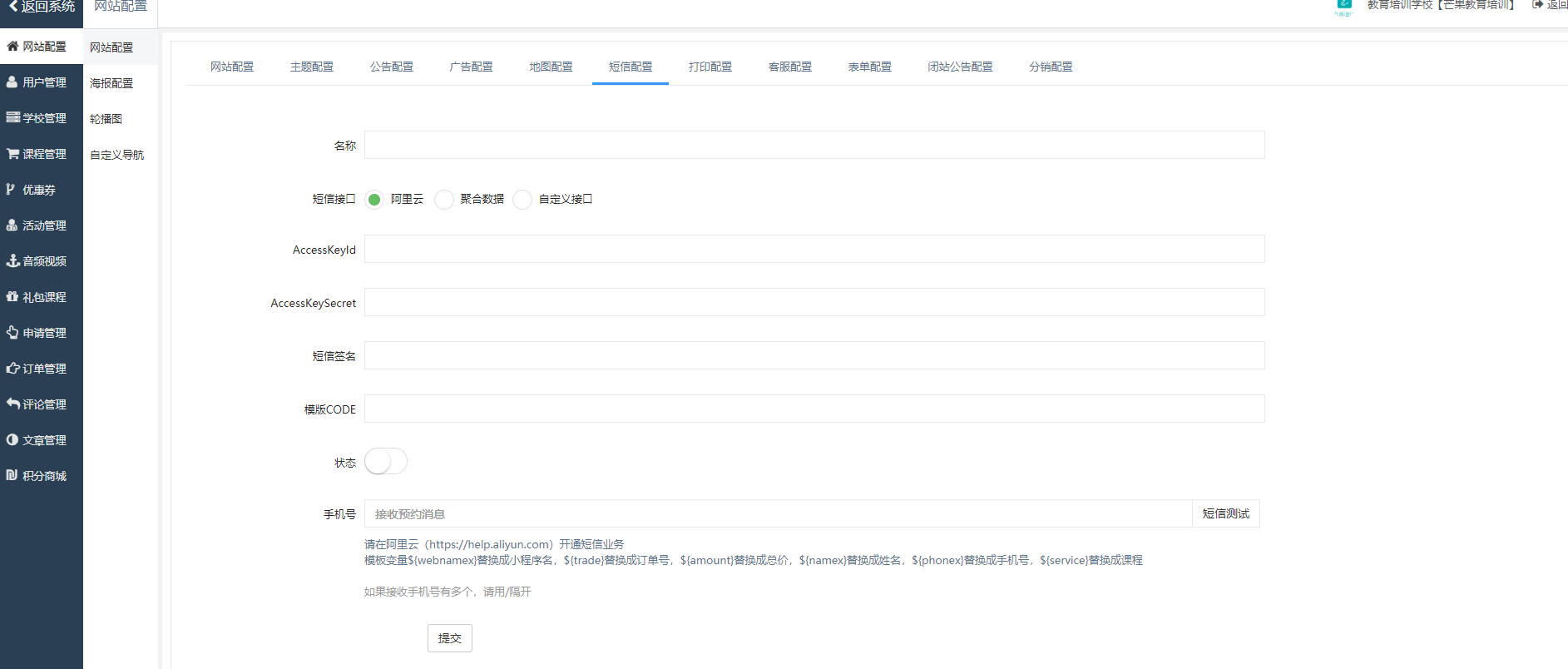Click the 手机号 接收预约消息 input field
The height and width of the screenshot is (669, 1568).
tap(779, 513)
